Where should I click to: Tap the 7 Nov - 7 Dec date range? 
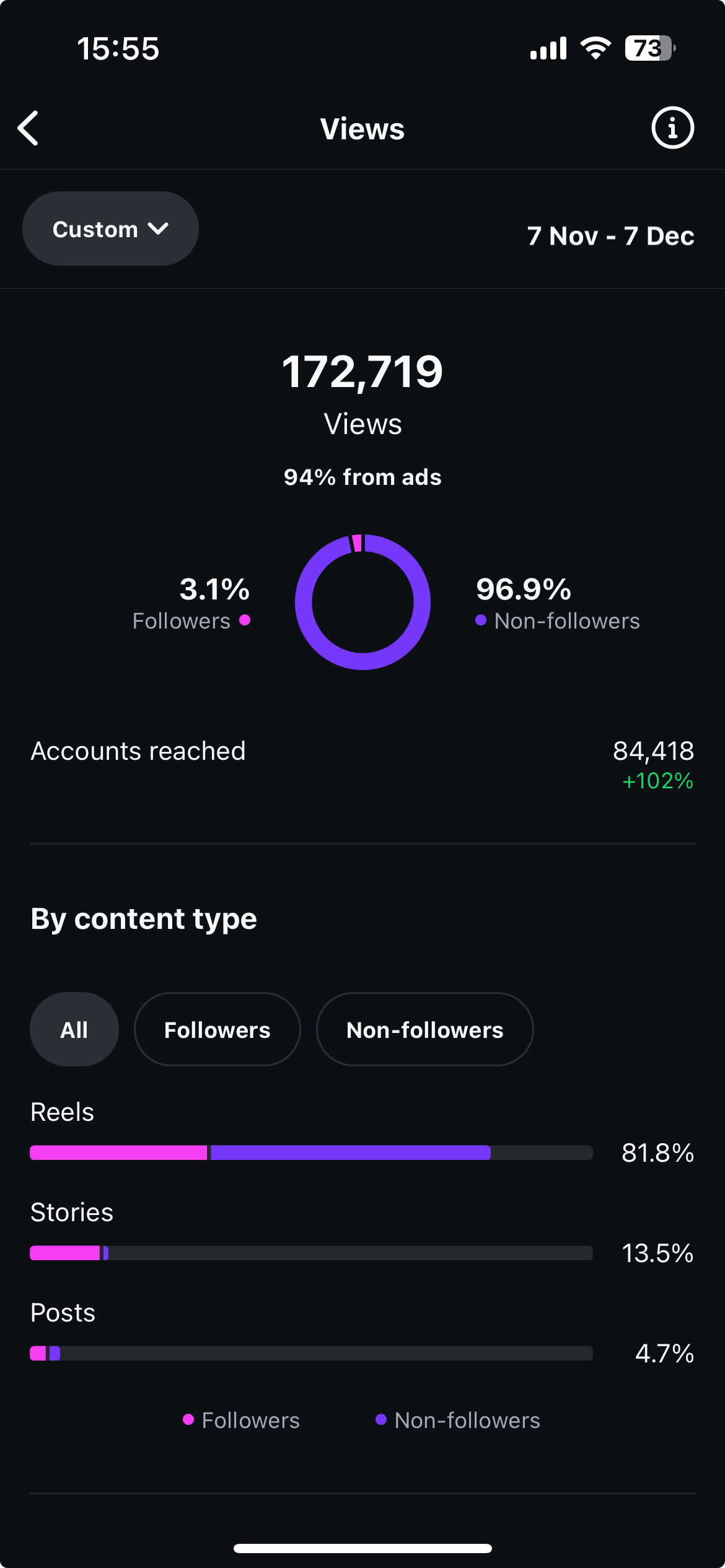coord(610,236)
